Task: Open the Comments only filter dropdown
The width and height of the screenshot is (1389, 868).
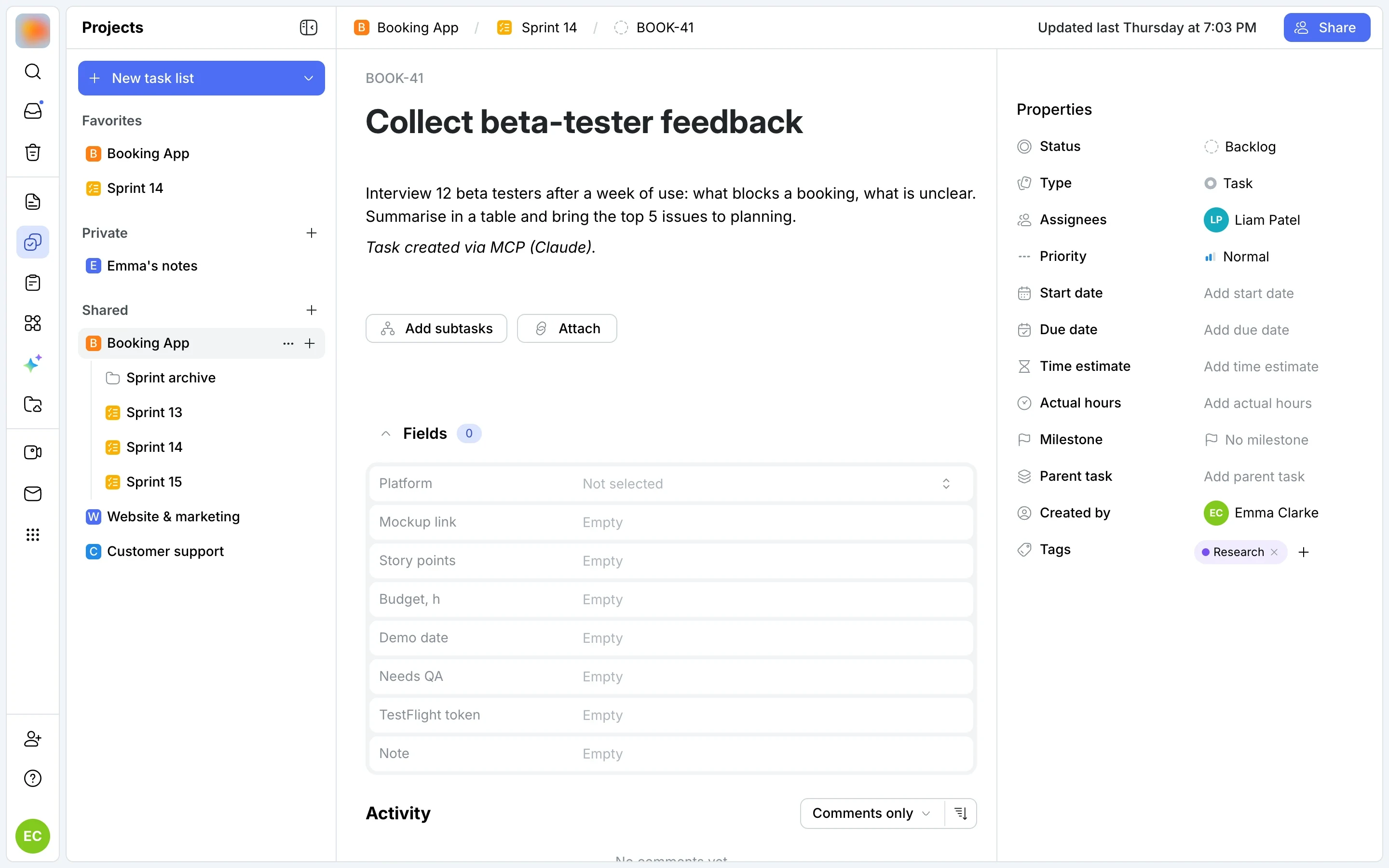Action: click(872, 814)
